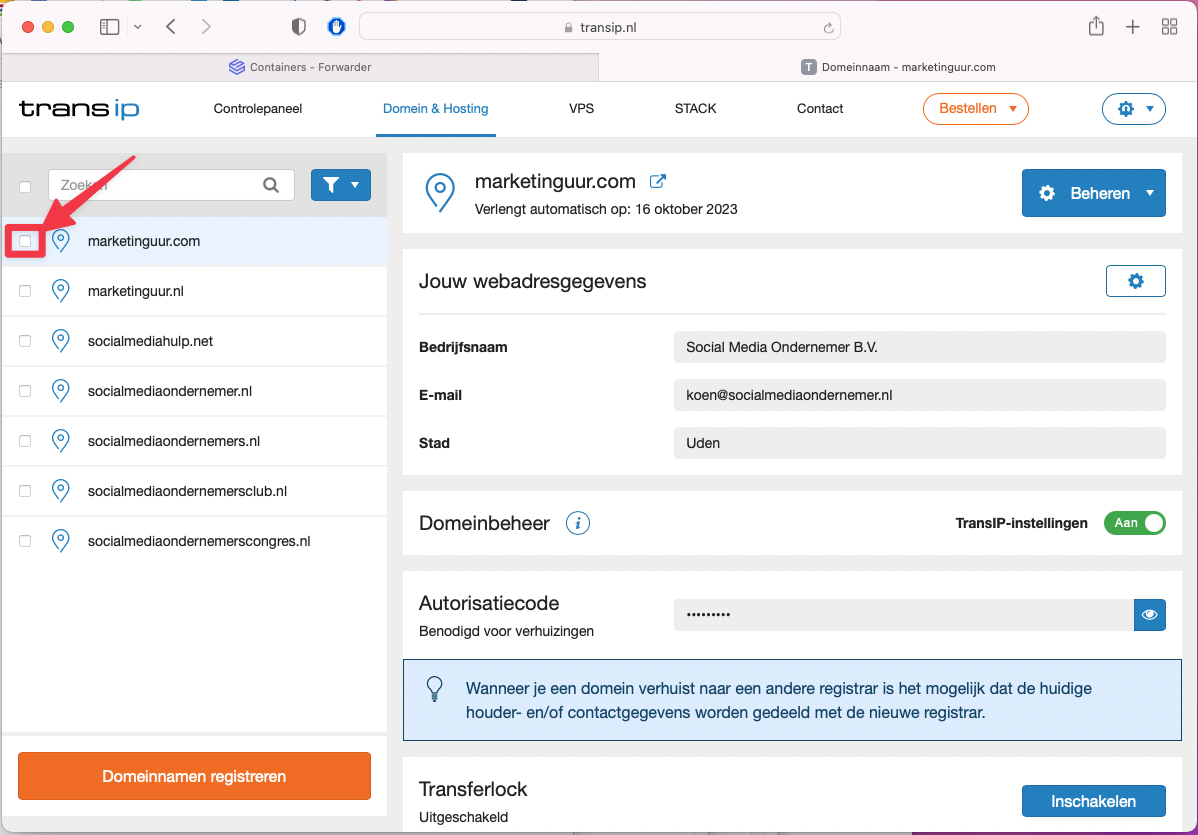Viewport: 1198px width, 835px height.
Task: Tick the select-all checkbox beside search
Action: click(x=25, y=186)
